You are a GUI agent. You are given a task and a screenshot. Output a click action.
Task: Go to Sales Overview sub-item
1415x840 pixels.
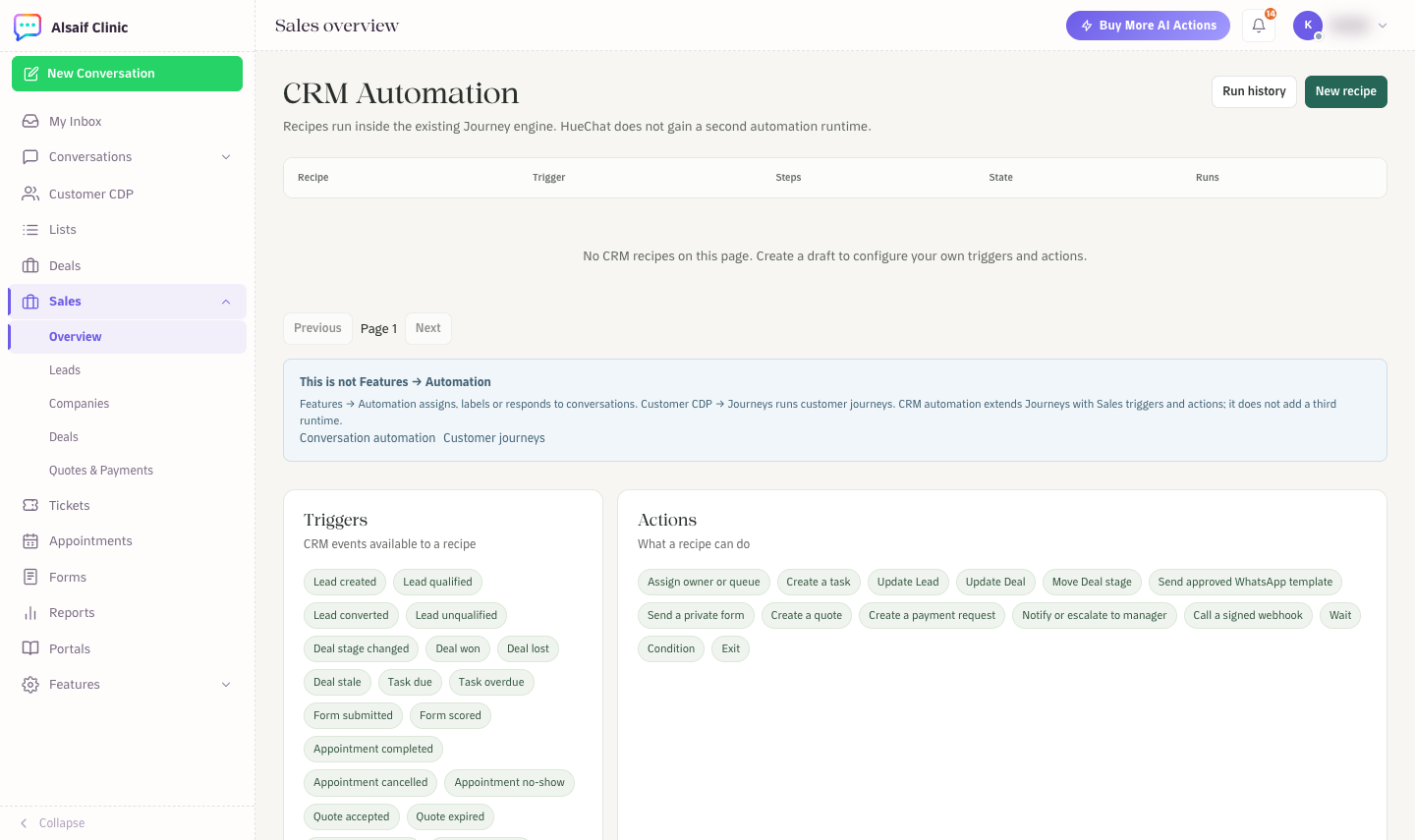128,337
